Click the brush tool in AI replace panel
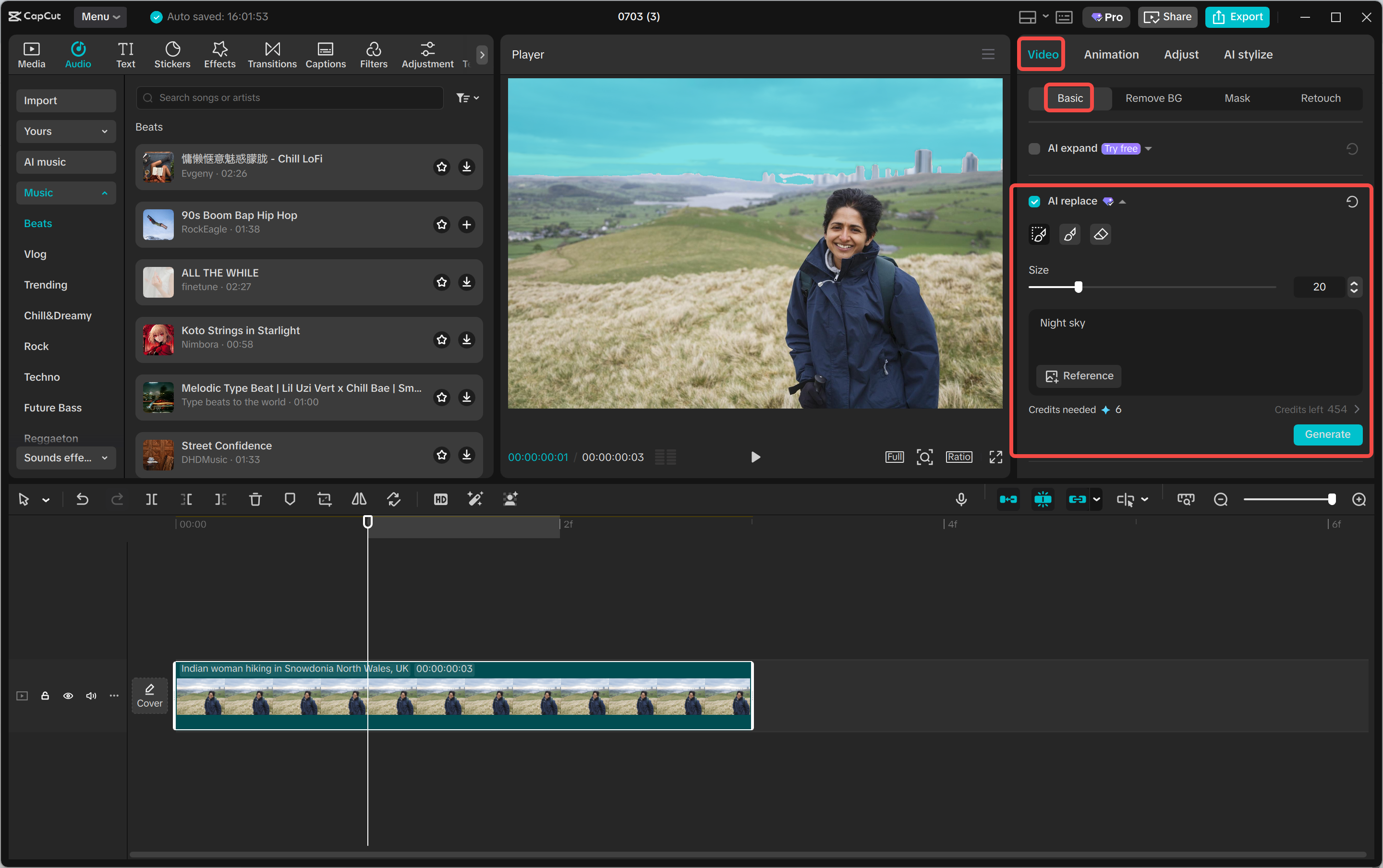 pos(1068,234)
